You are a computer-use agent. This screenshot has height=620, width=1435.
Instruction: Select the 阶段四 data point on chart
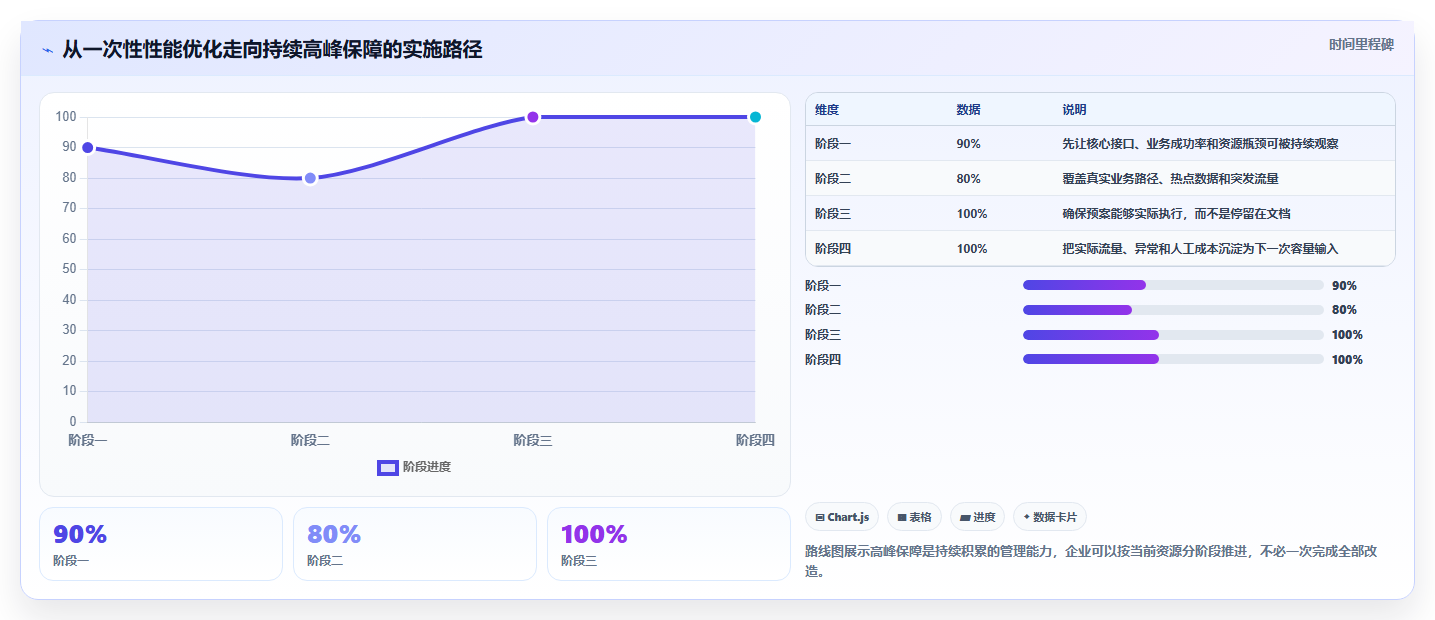(x=755, y=117)
